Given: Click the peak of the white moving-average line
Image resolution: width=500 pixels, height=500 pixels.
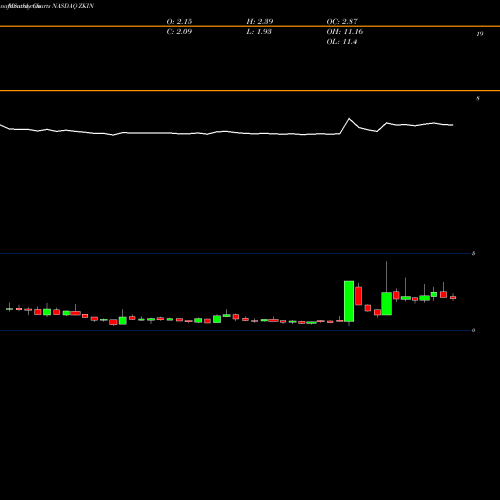Looking at the screenshot, I should 349,118.
